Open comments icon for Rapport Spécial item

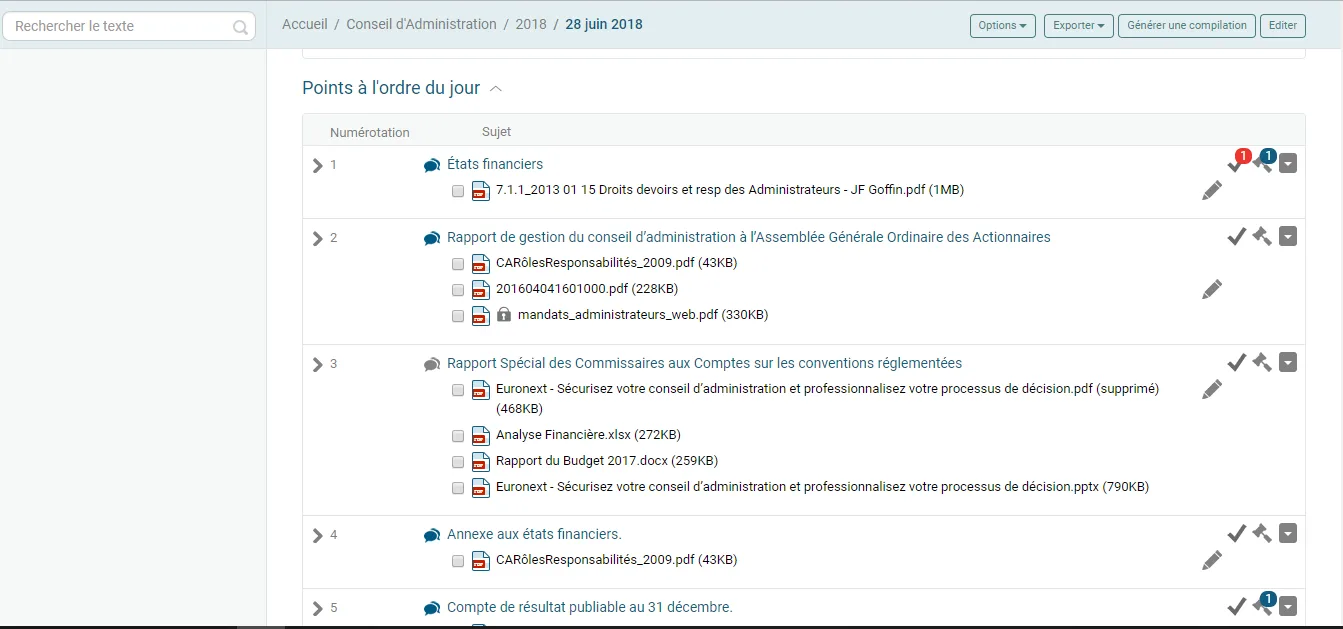(432, 364)
